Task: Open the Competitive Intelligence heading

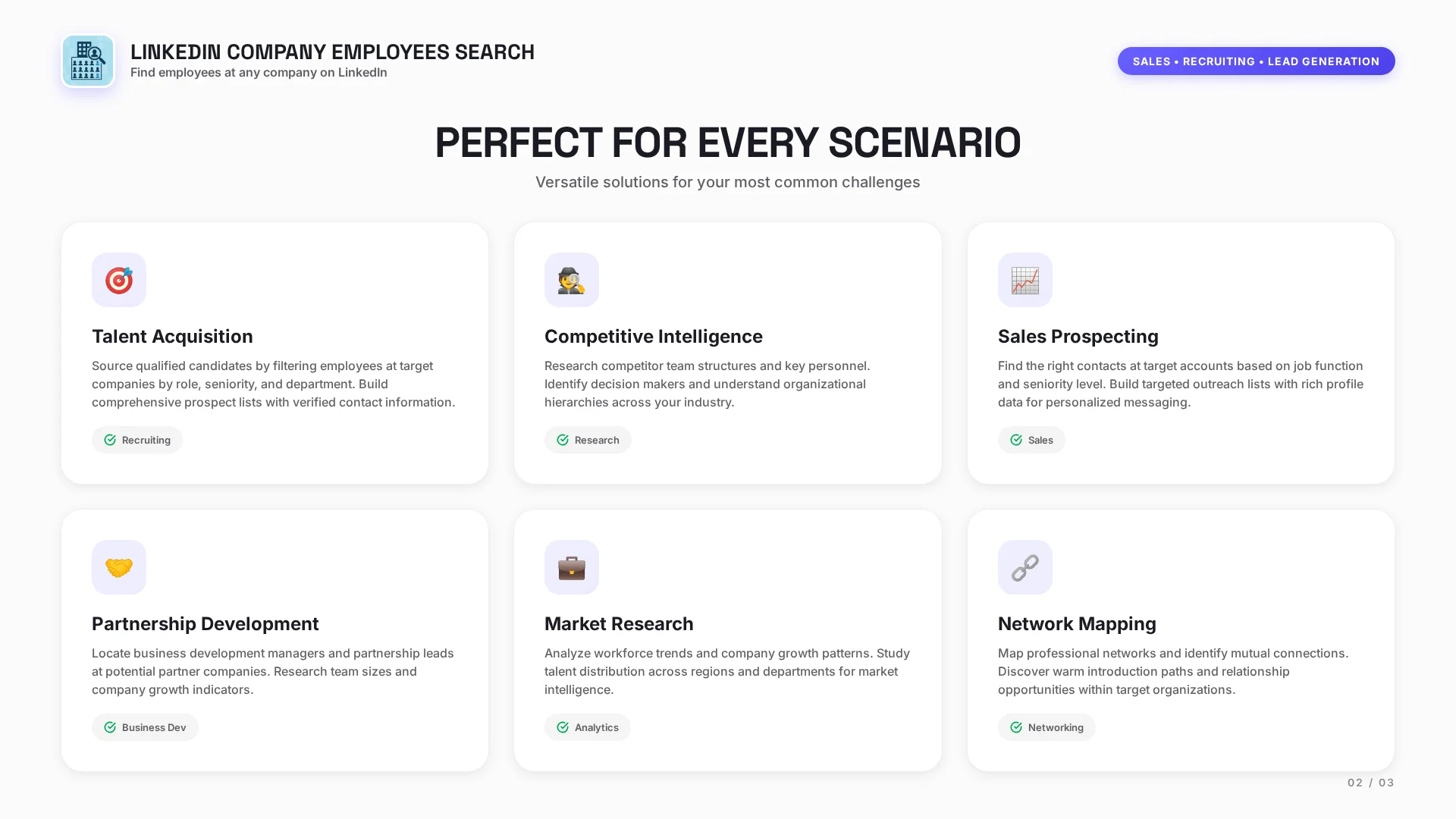Action: point(654,336)
